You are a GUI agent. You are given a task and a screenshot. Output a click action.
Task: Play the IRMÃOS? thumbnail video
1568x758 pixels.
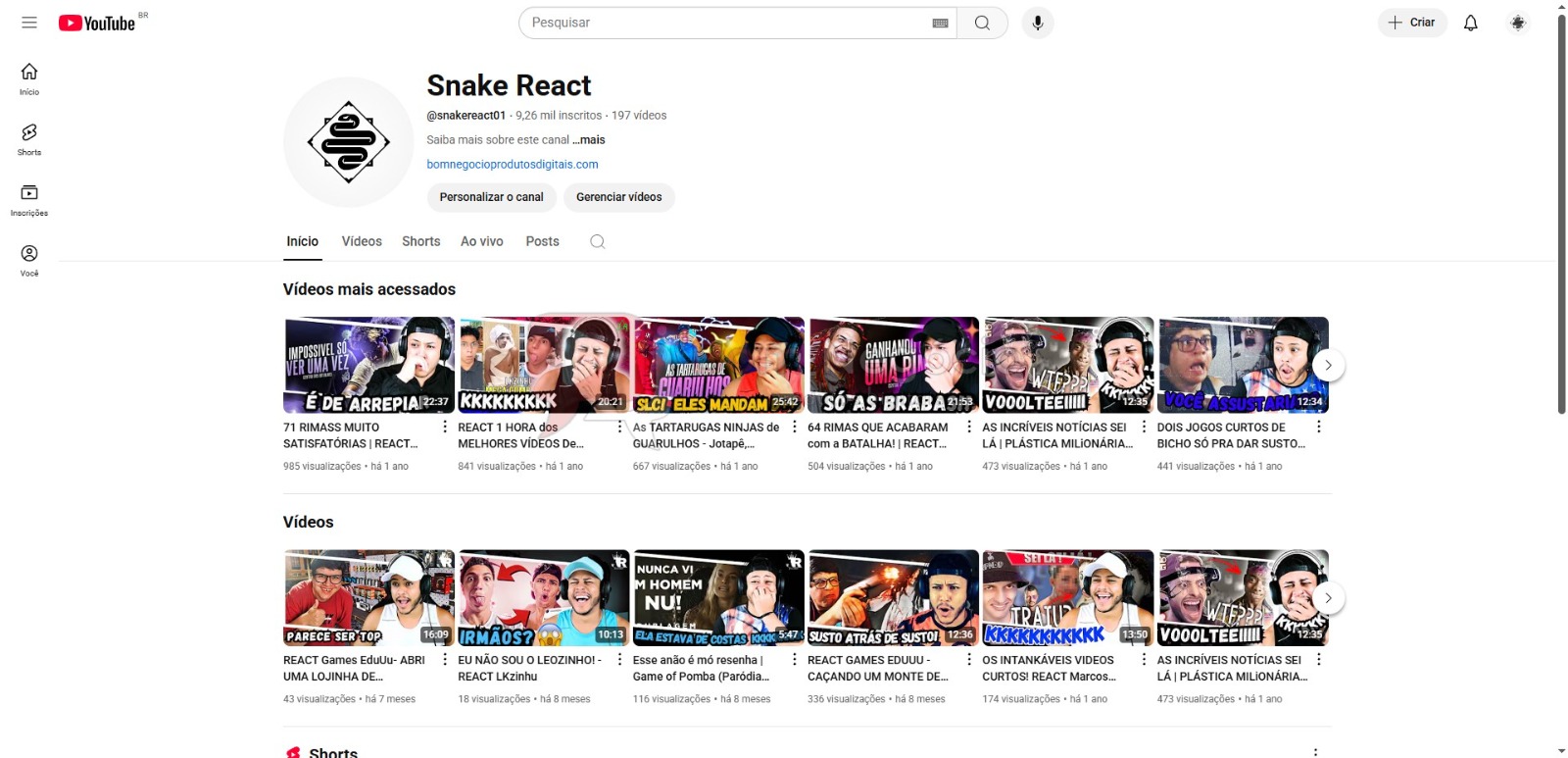pos(544,597)
